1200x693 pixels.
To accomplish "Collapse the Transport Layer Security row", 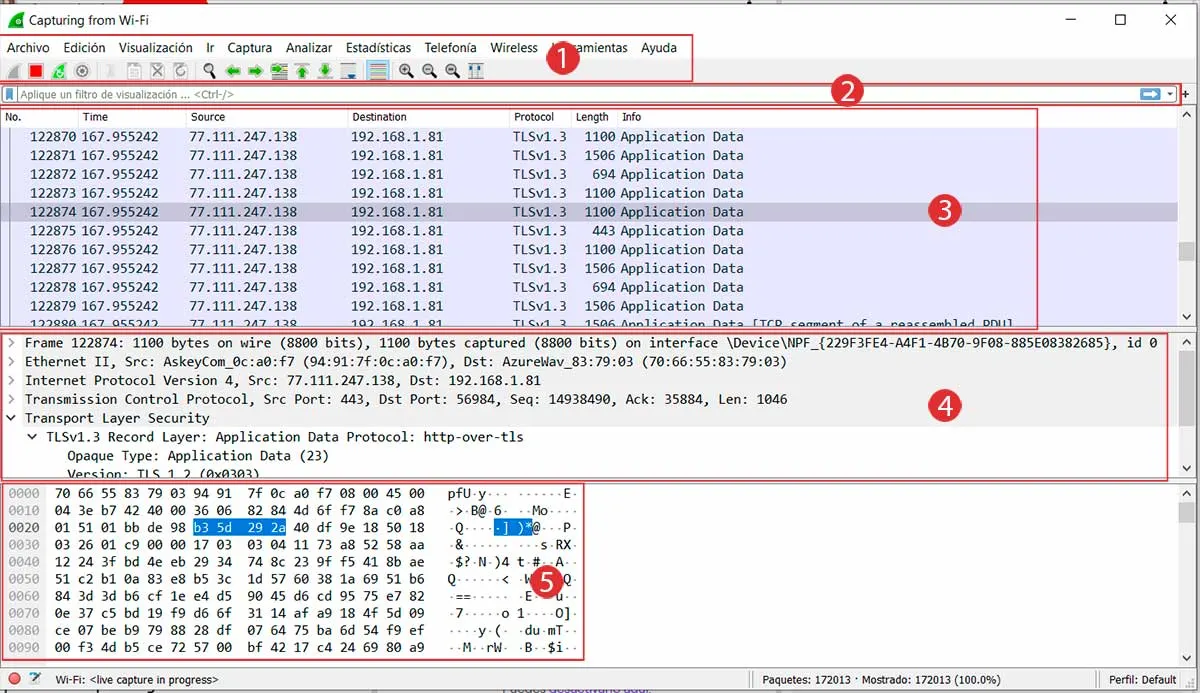I will [11, 418].
